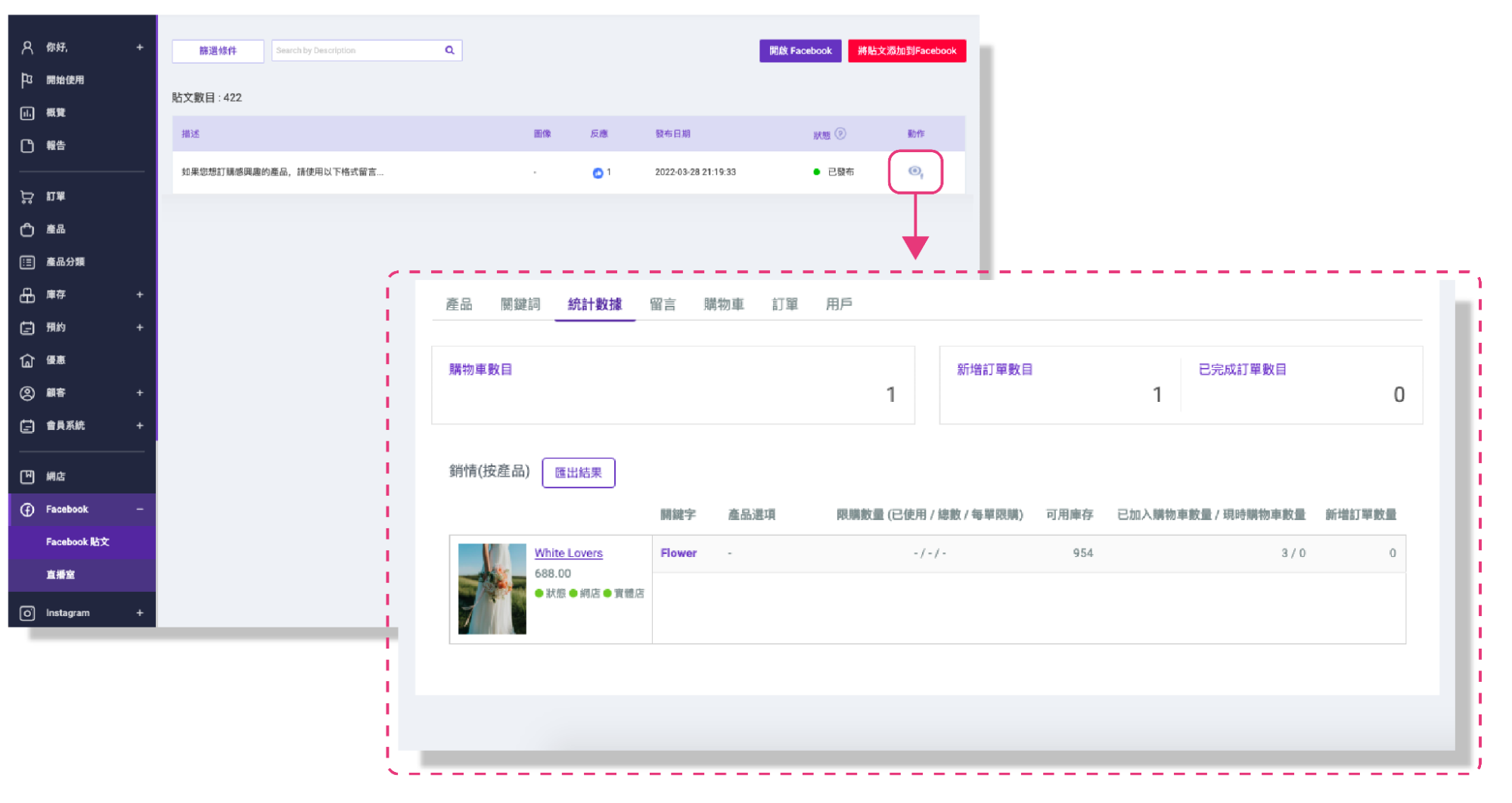Click the 954 available stock value
This screenshot has height=803, width=1512.
coord(1082,553)
